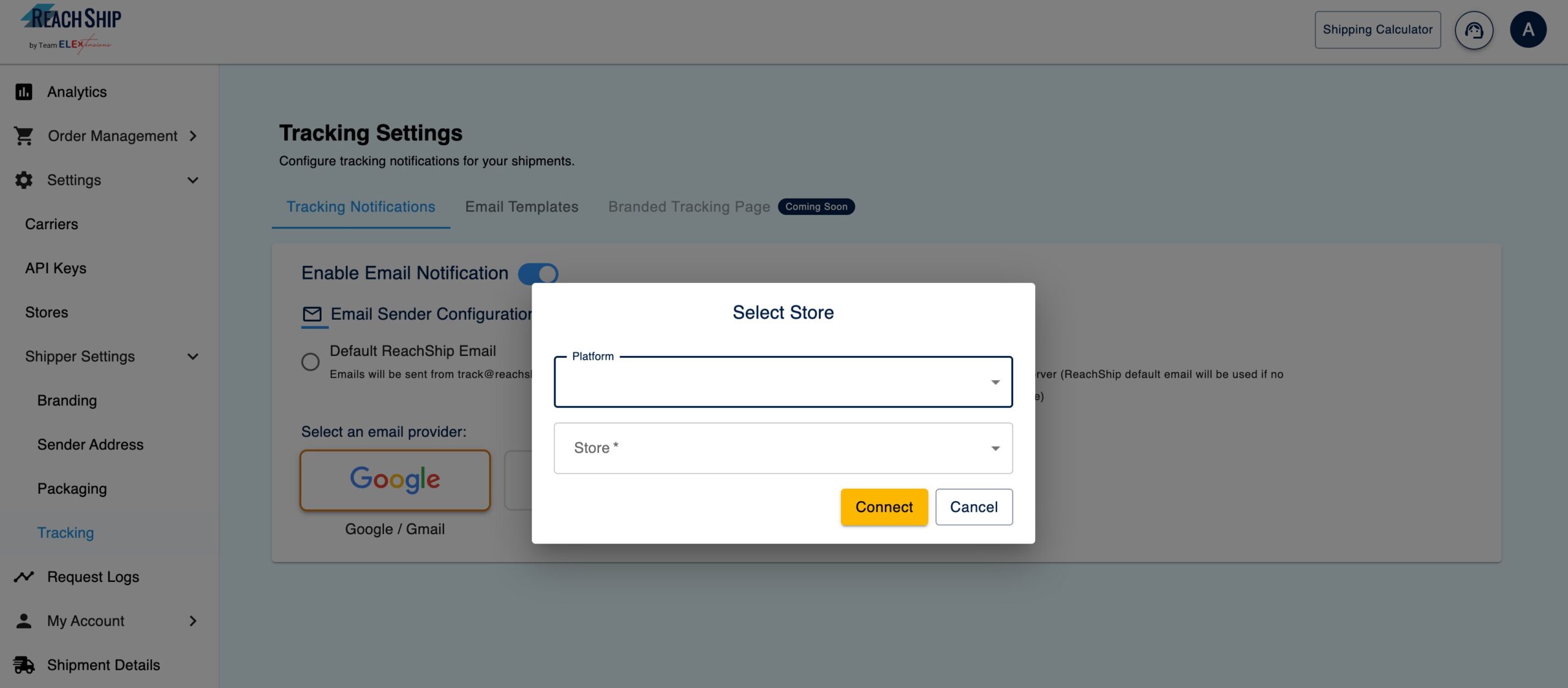Click the ReachShip logo
The height and width of the screenshot is (688, 1568).
[x=71, y=28]
